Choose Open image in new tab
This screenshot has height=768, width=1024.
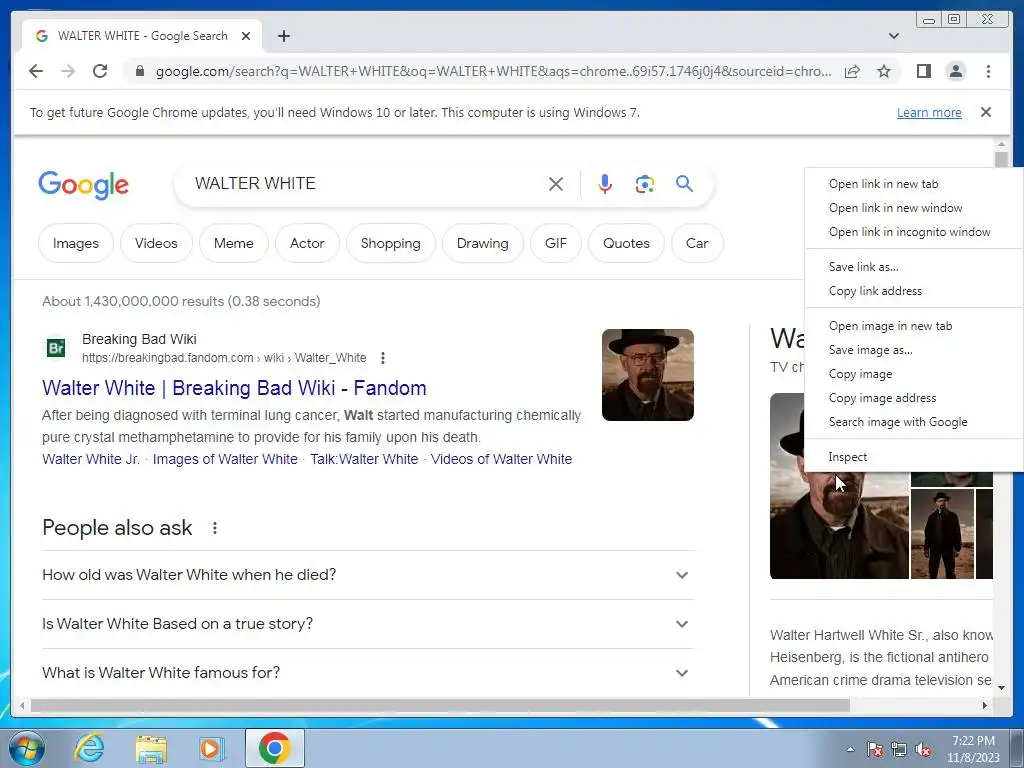click(x=914, y=326)
